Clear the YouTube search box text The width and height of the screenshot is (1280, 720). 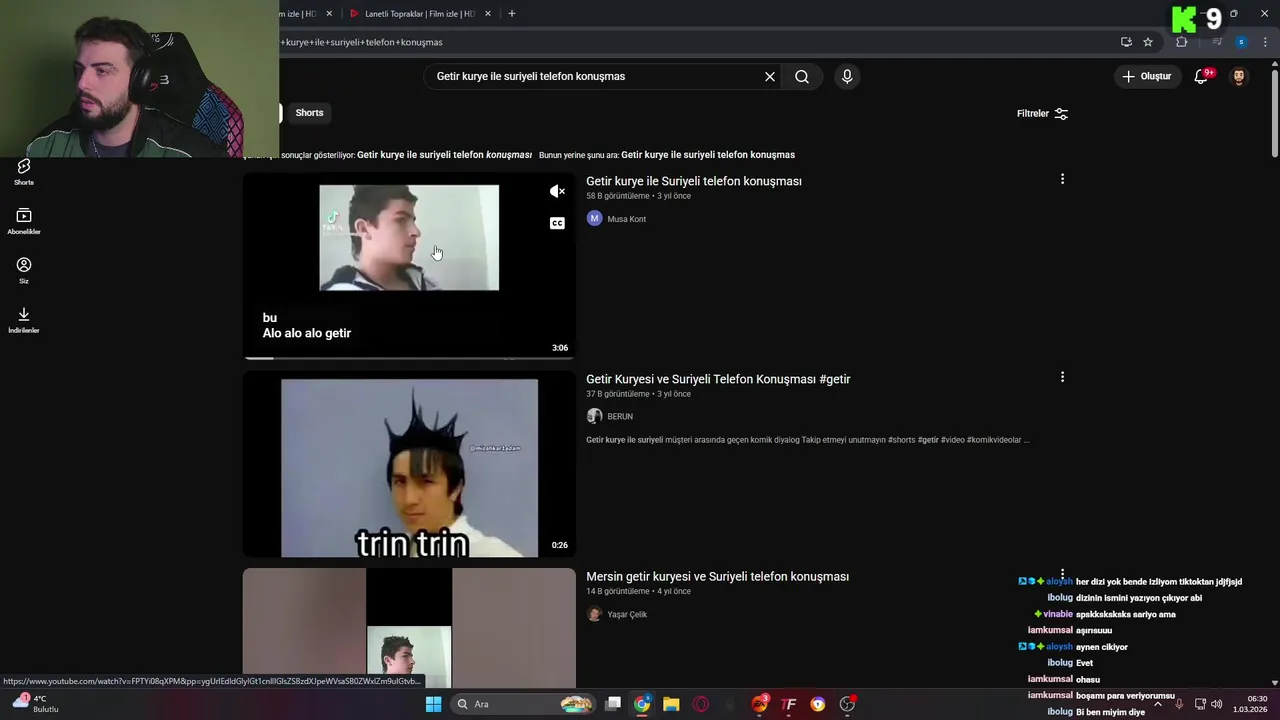click(770, 76)
